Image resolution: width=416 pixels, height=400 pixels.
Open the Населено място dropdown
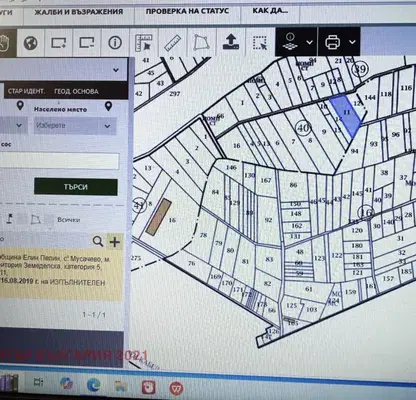point(75,126)
